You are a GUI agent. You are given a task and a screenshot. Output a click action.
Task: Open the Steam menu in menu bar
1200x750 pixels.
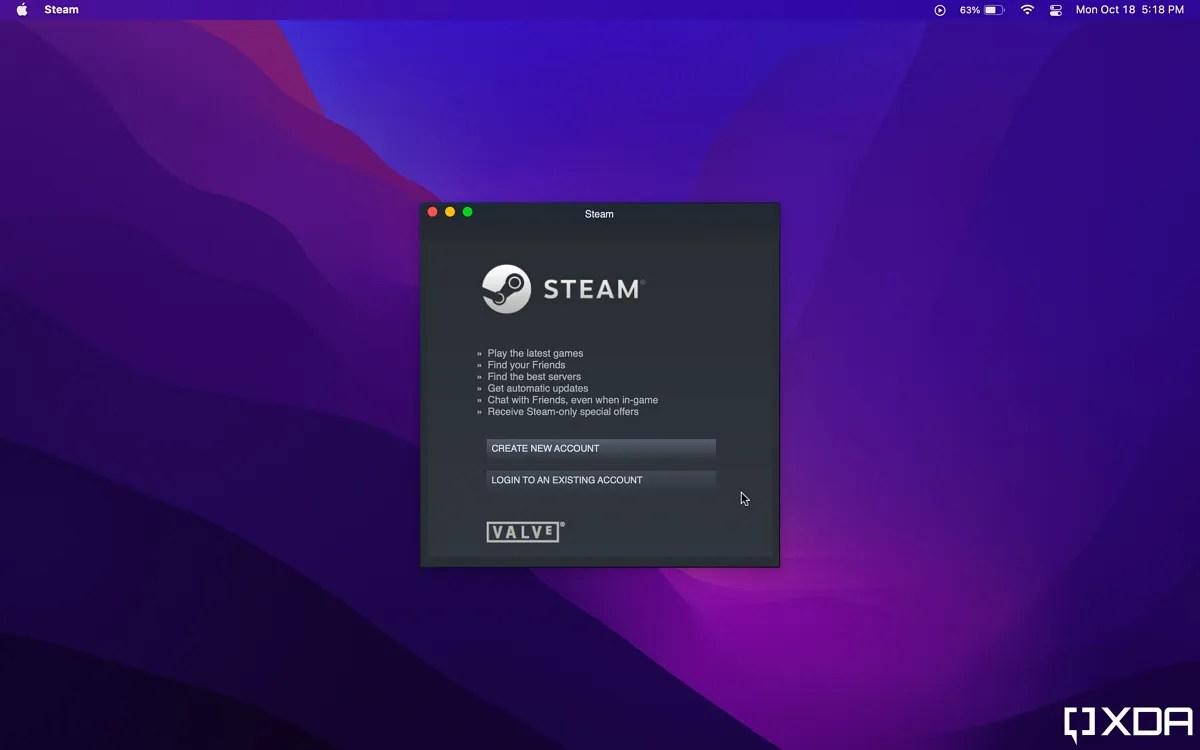[x=61, y=10]
